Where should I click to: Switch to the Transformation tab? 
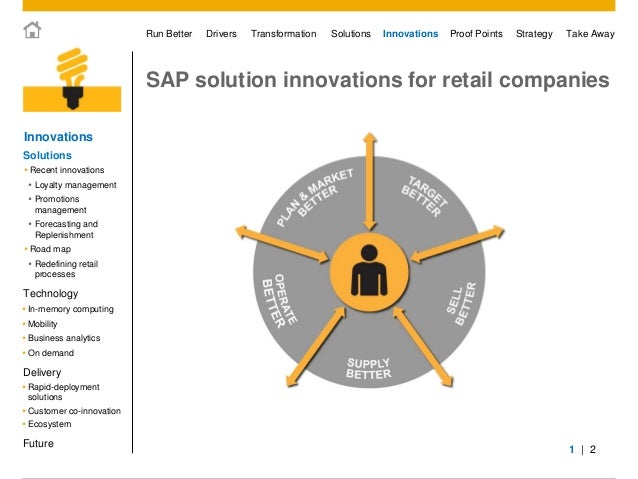(284, 34)
